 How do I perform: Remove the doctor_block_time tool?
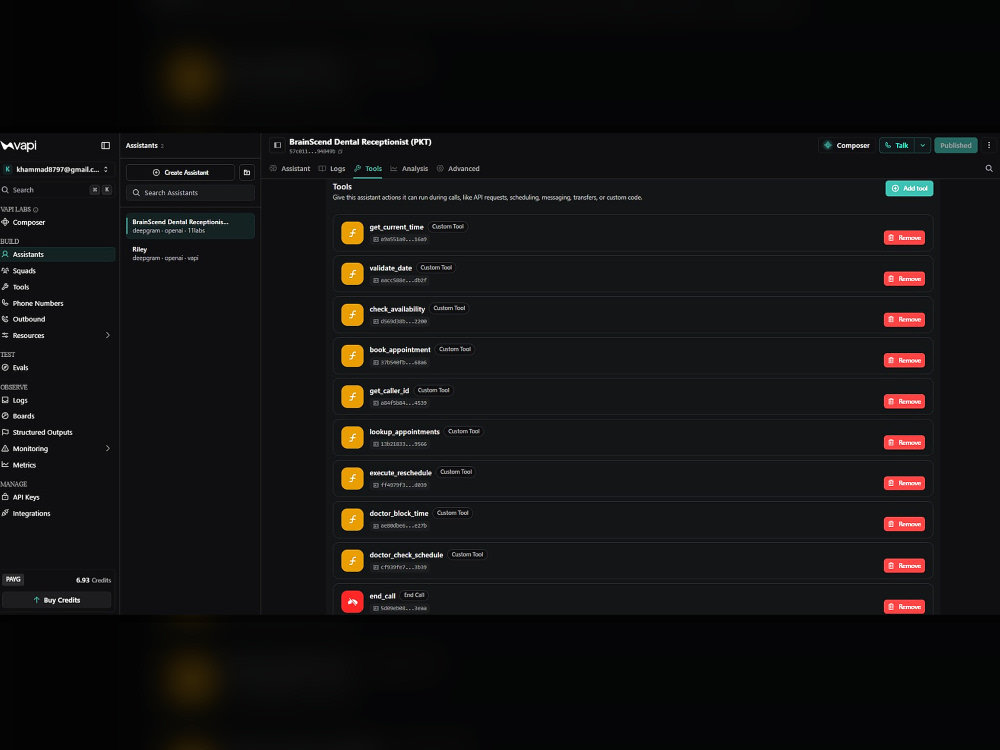pos(904,524)
